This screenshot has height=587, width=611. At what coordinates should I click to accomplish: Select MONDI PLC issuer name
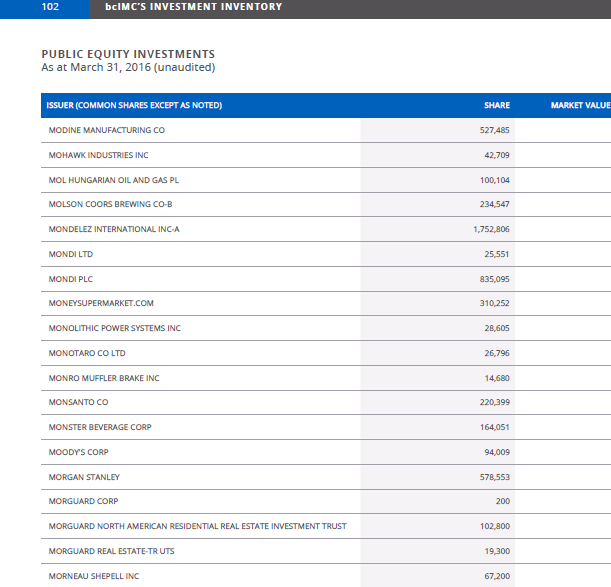71,279
